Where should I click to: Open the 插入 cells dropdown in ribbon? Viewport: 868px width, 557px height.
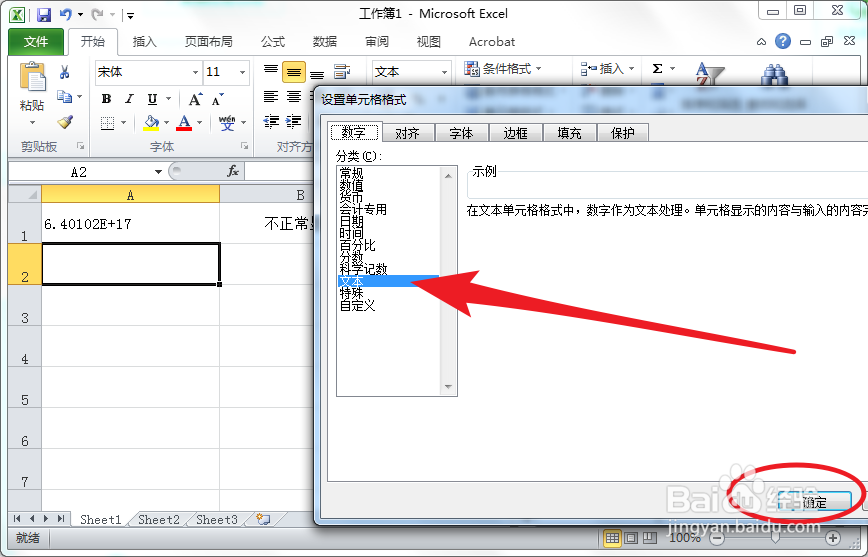tap(607, 69)
